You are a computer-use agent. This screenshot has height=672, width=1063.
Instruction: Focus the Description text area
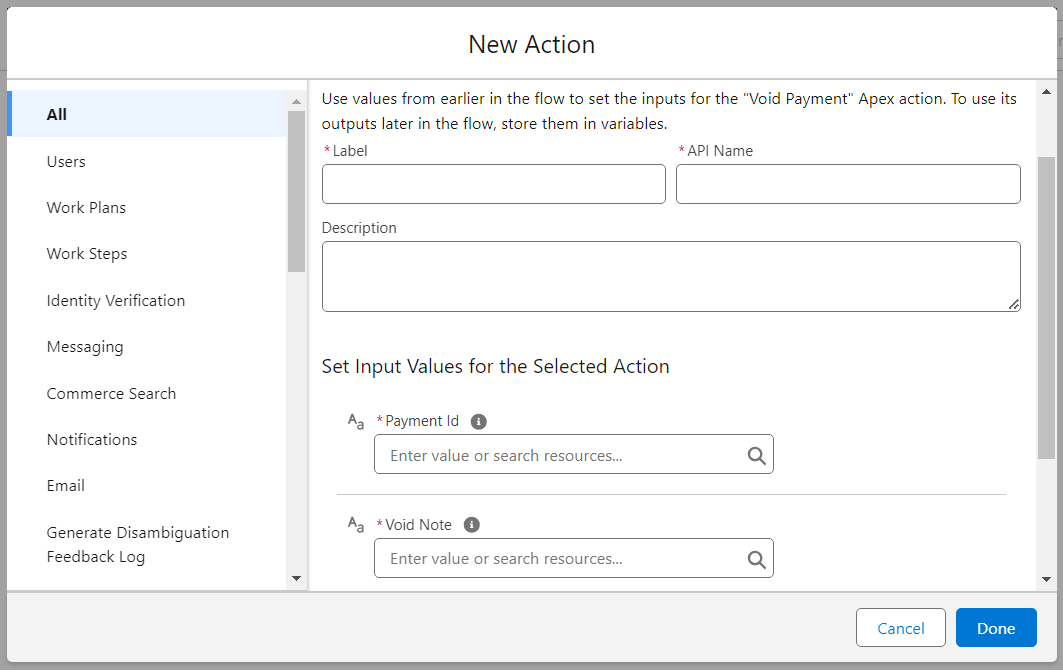670,276
